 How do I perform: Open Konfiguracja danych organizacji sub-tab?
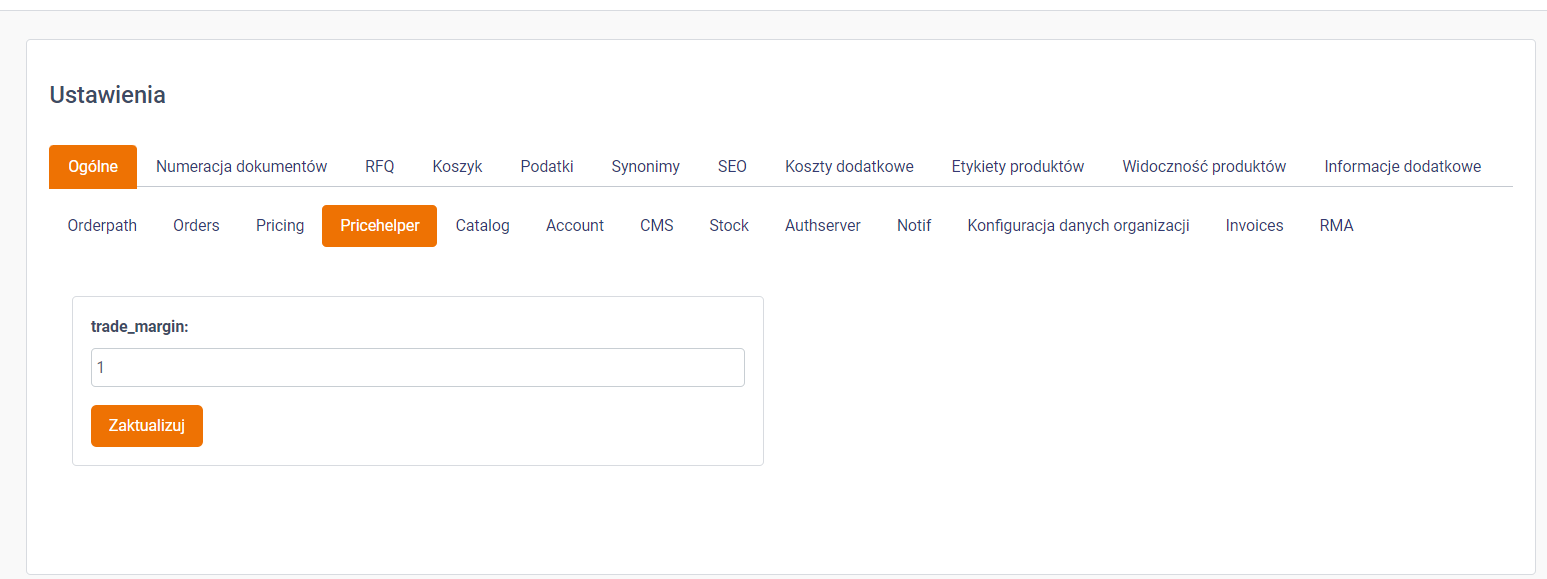coord(1078,226)
